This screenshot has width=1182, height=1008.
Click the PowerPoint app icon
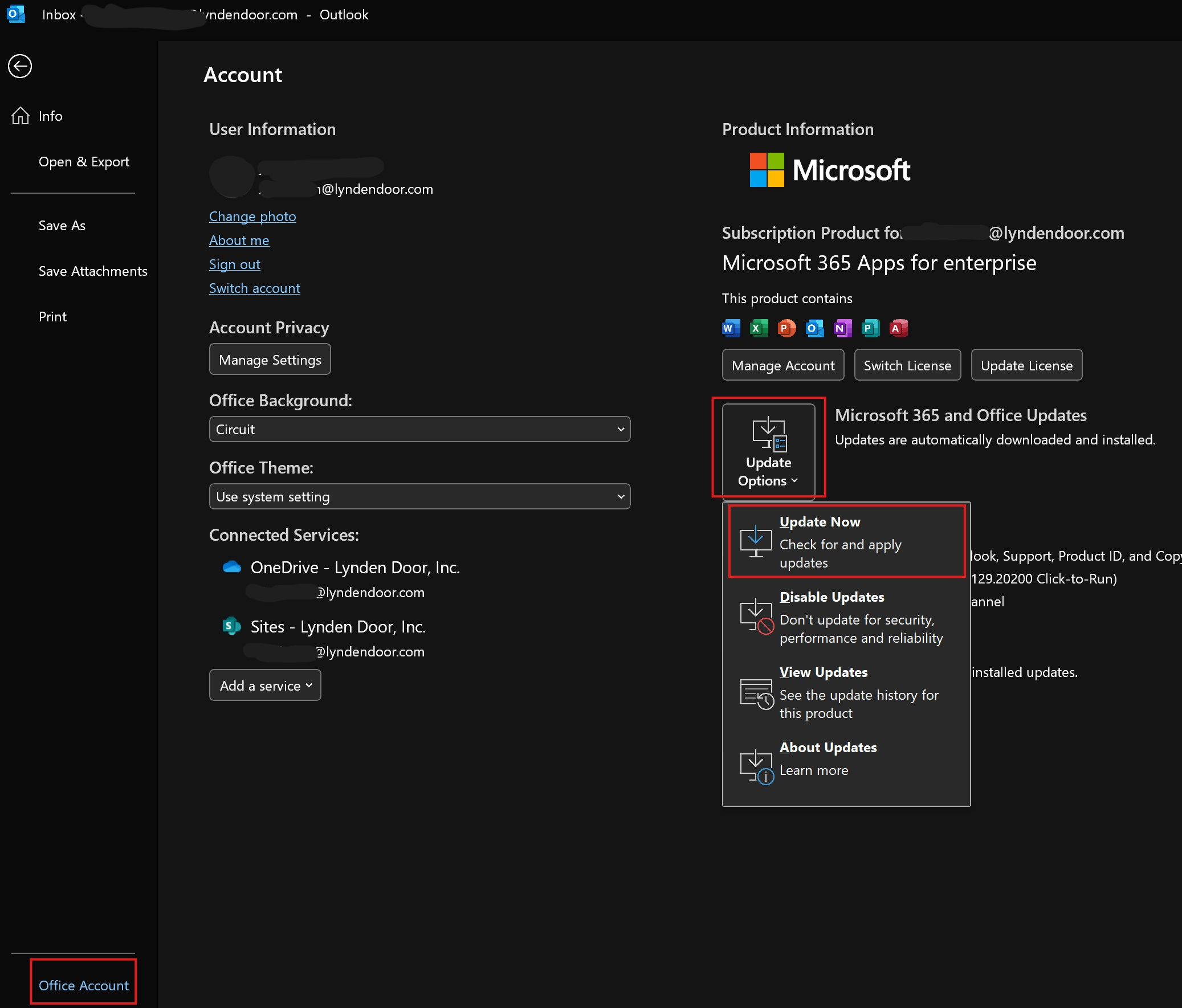(786, 328)
